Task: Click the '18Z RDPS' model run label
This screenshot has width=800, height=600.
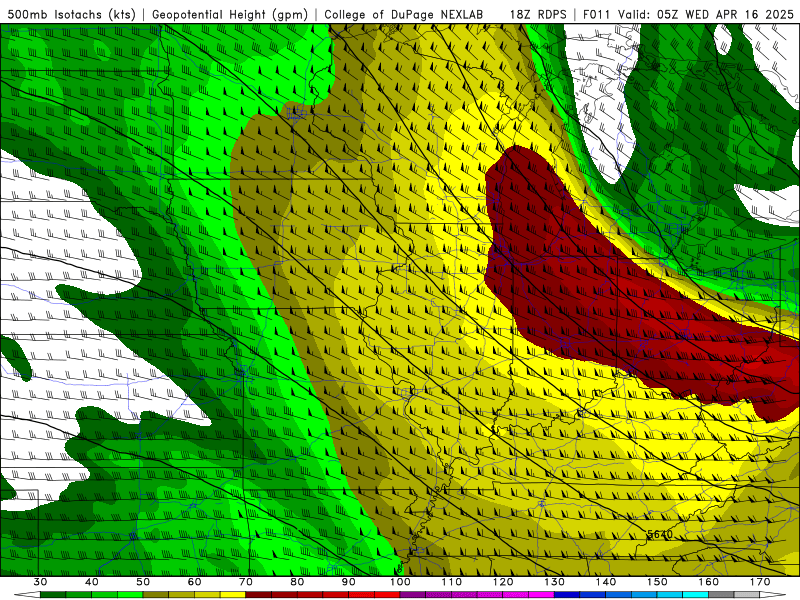Action: [538, 14]
